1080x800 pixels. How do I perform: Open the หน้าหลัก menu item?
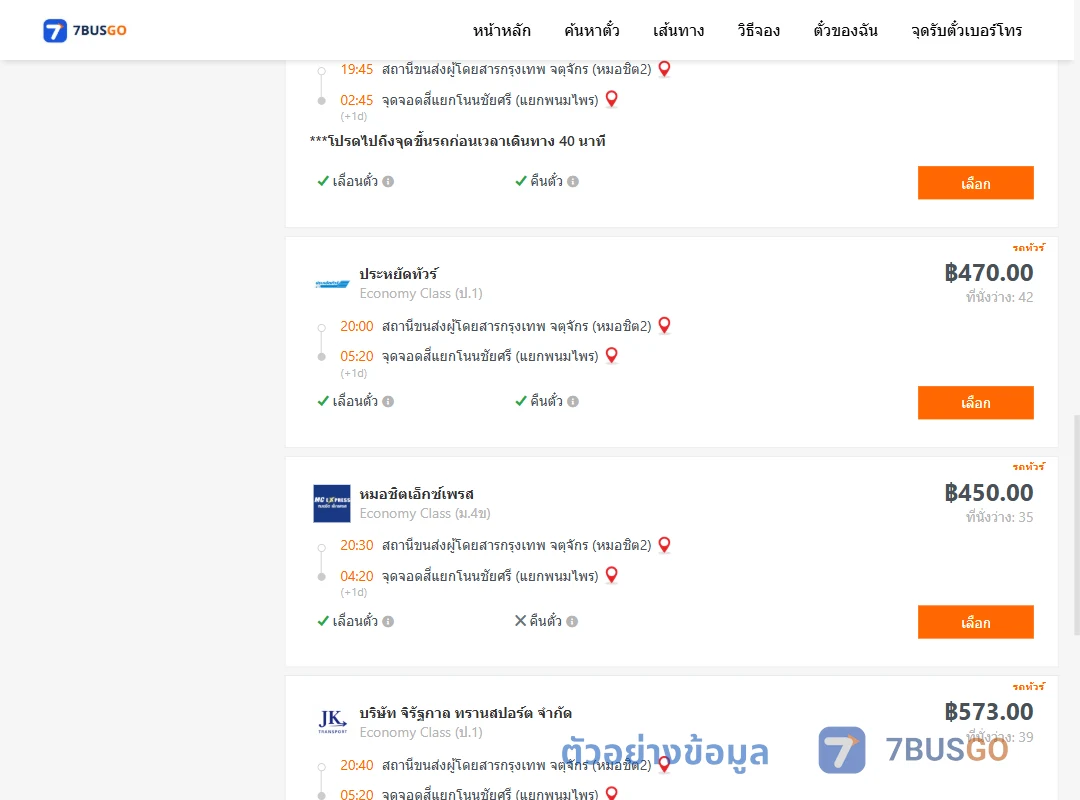click(501, 30)
